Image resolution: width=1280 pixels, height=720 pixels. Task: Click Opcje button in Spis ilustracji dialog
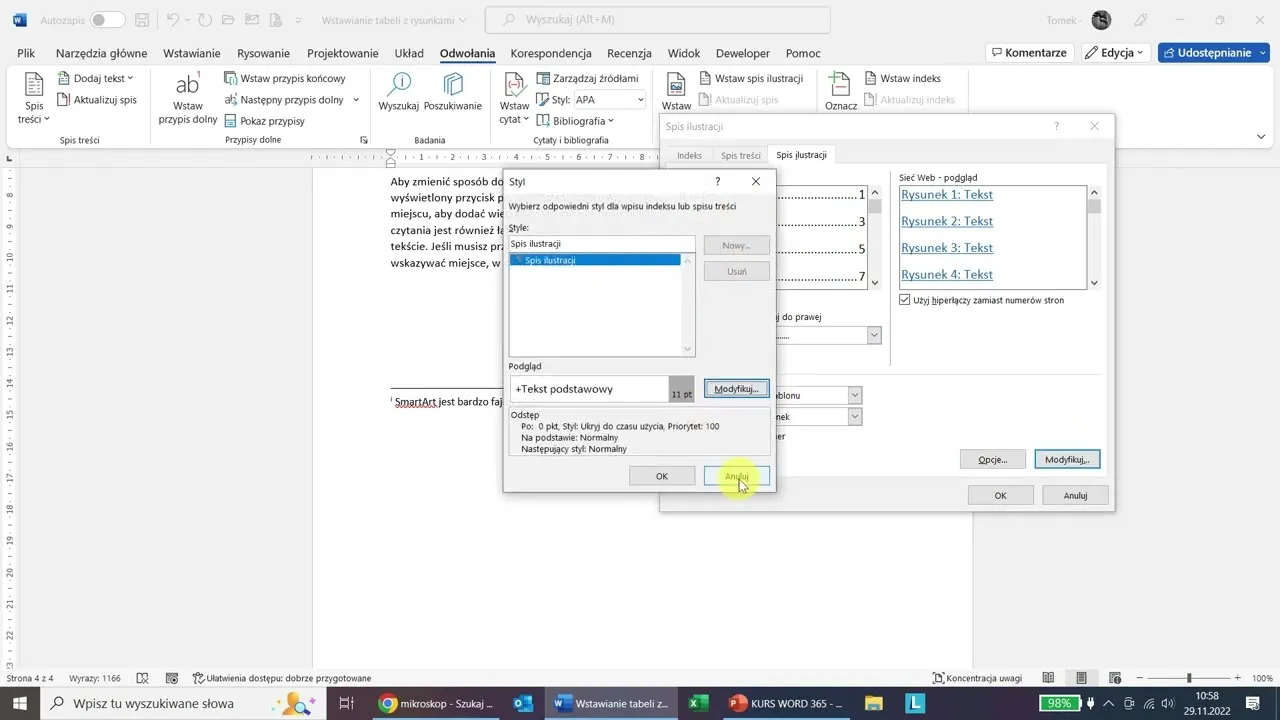(991, 459)
